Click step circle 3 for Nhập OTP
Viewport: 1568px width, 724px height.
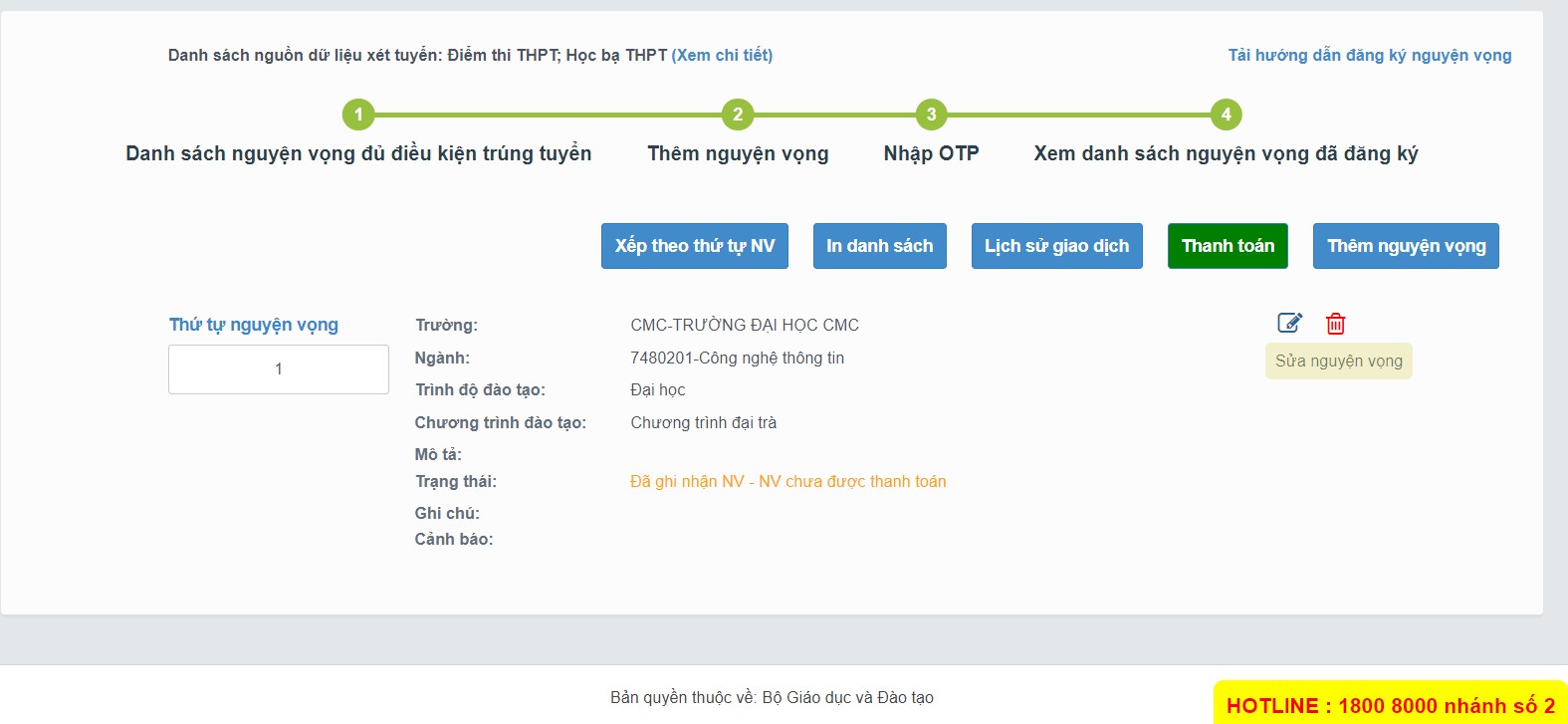click(x=930, y=115)
